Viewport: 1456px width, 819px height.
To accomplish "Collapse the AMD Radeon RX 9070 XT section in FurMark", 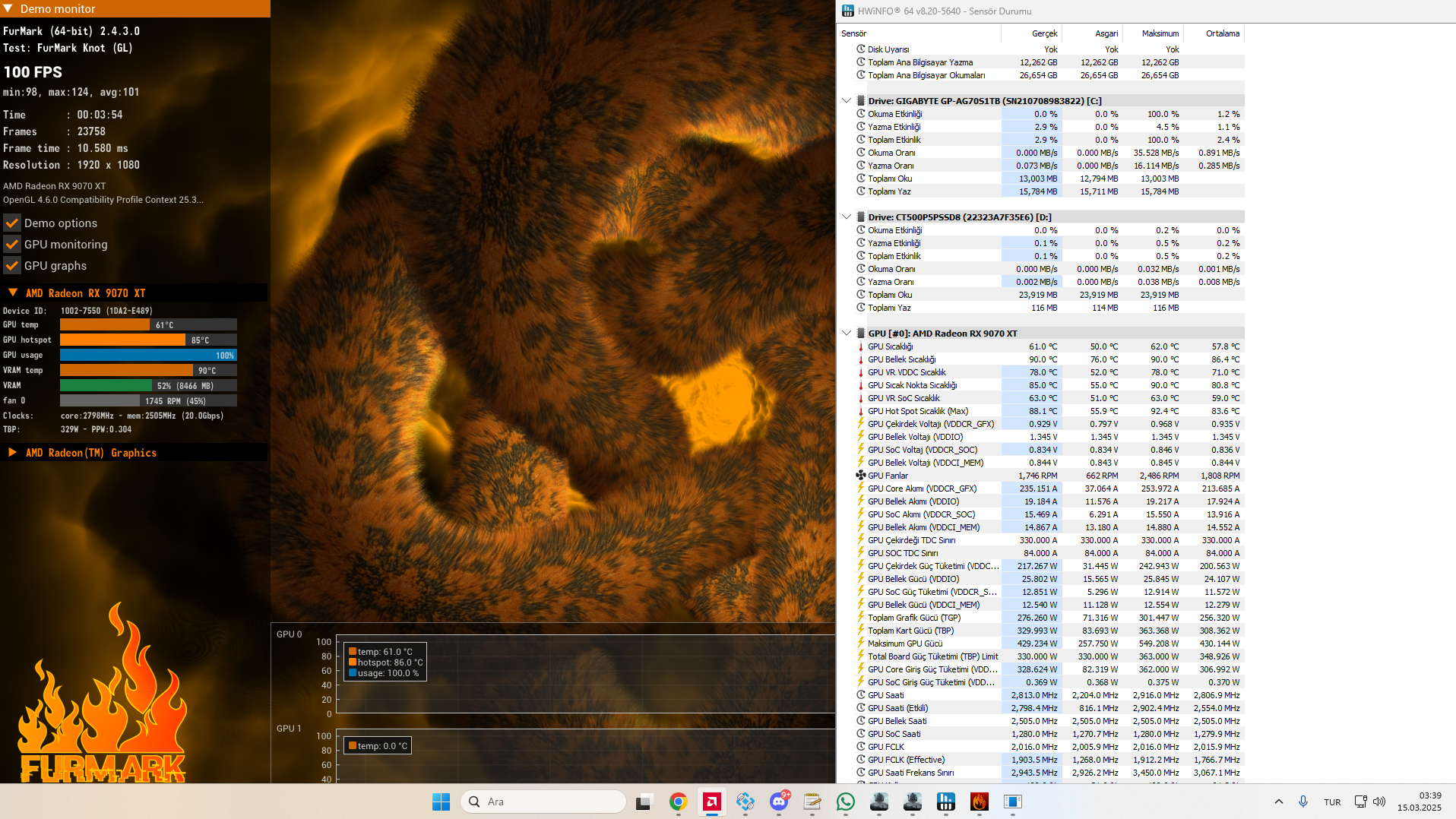I will point(13,292).
